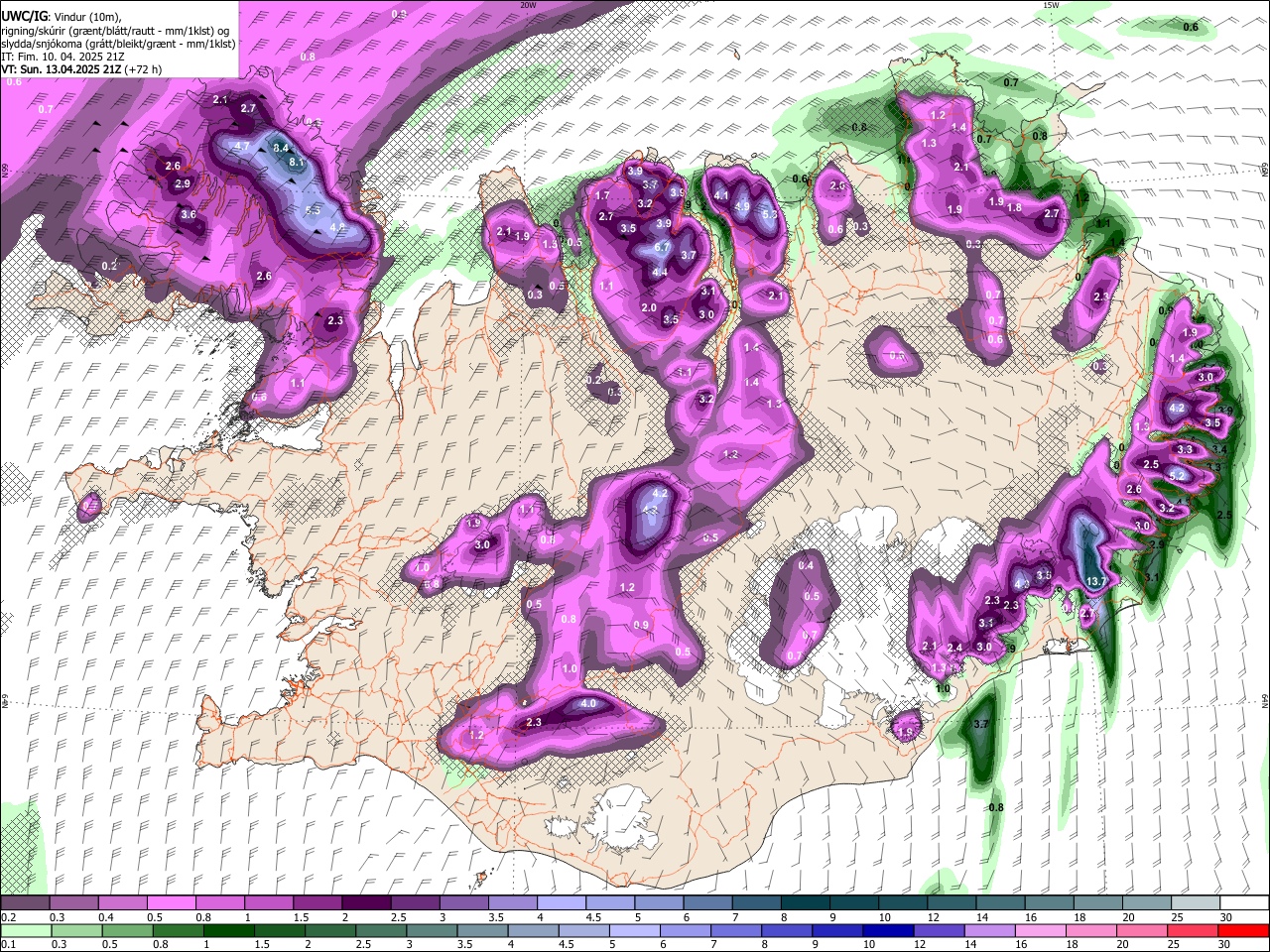Click the 20W longitude label

tap(528, 5)
